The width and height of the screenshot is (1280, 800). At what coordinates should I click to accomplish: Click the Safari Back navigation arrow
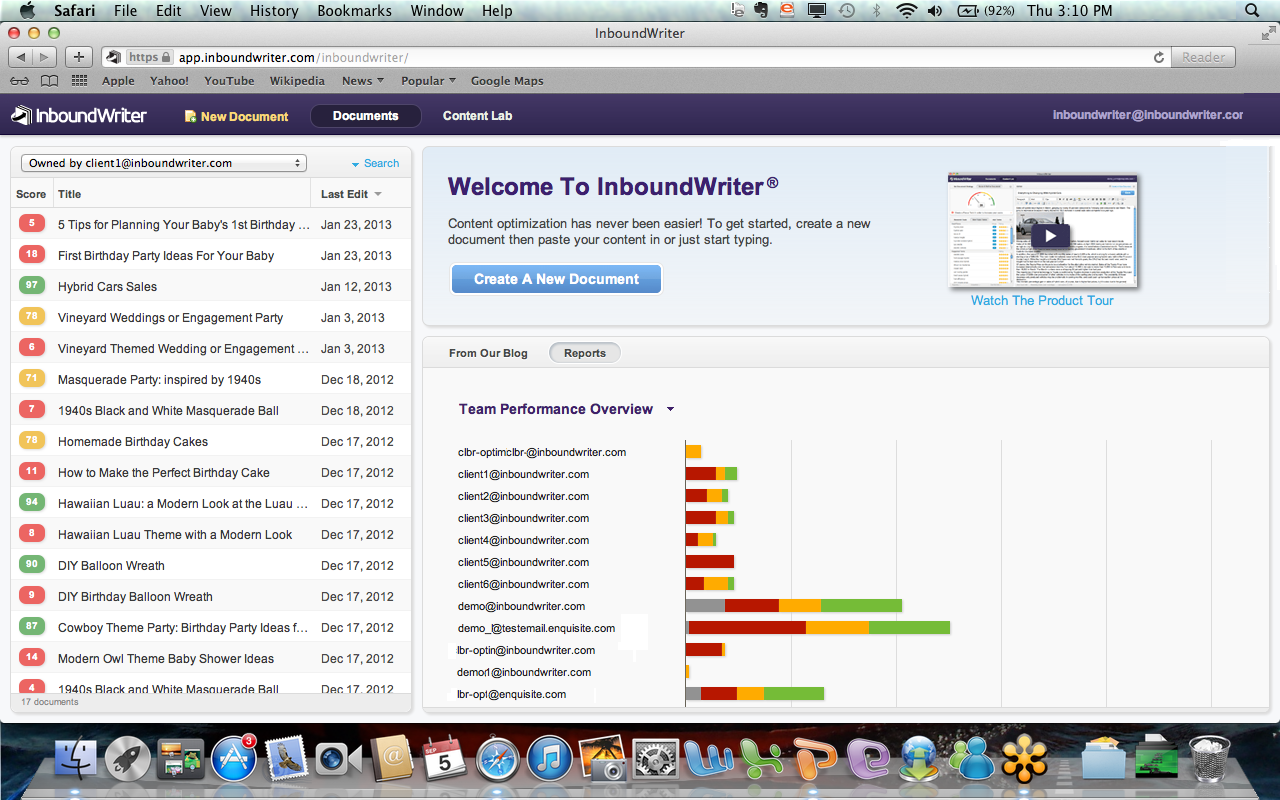[21, 57]
